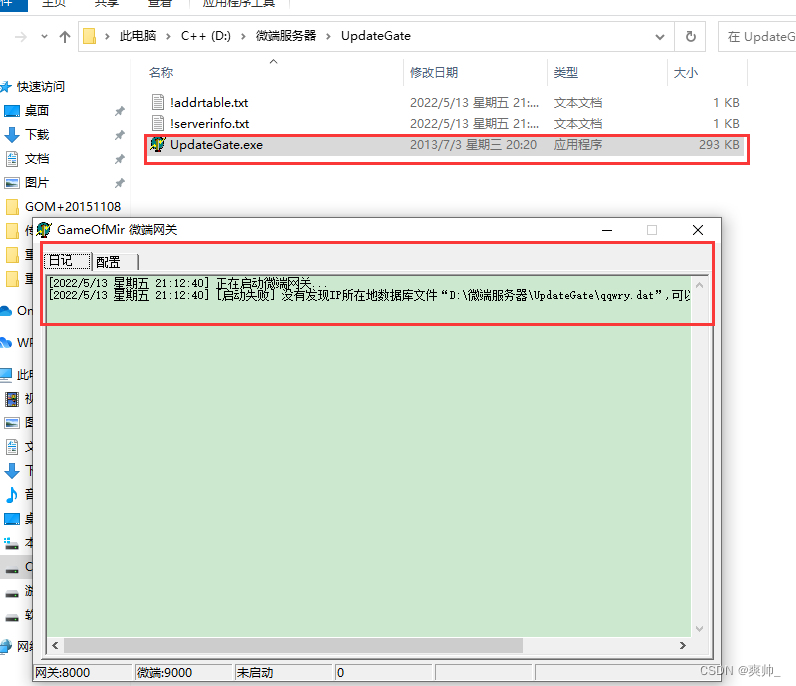The image size is (796, 686).
Task: Click the 正在启动微端网关 log line
Action: pyautogui.click(x=188, y=283)
